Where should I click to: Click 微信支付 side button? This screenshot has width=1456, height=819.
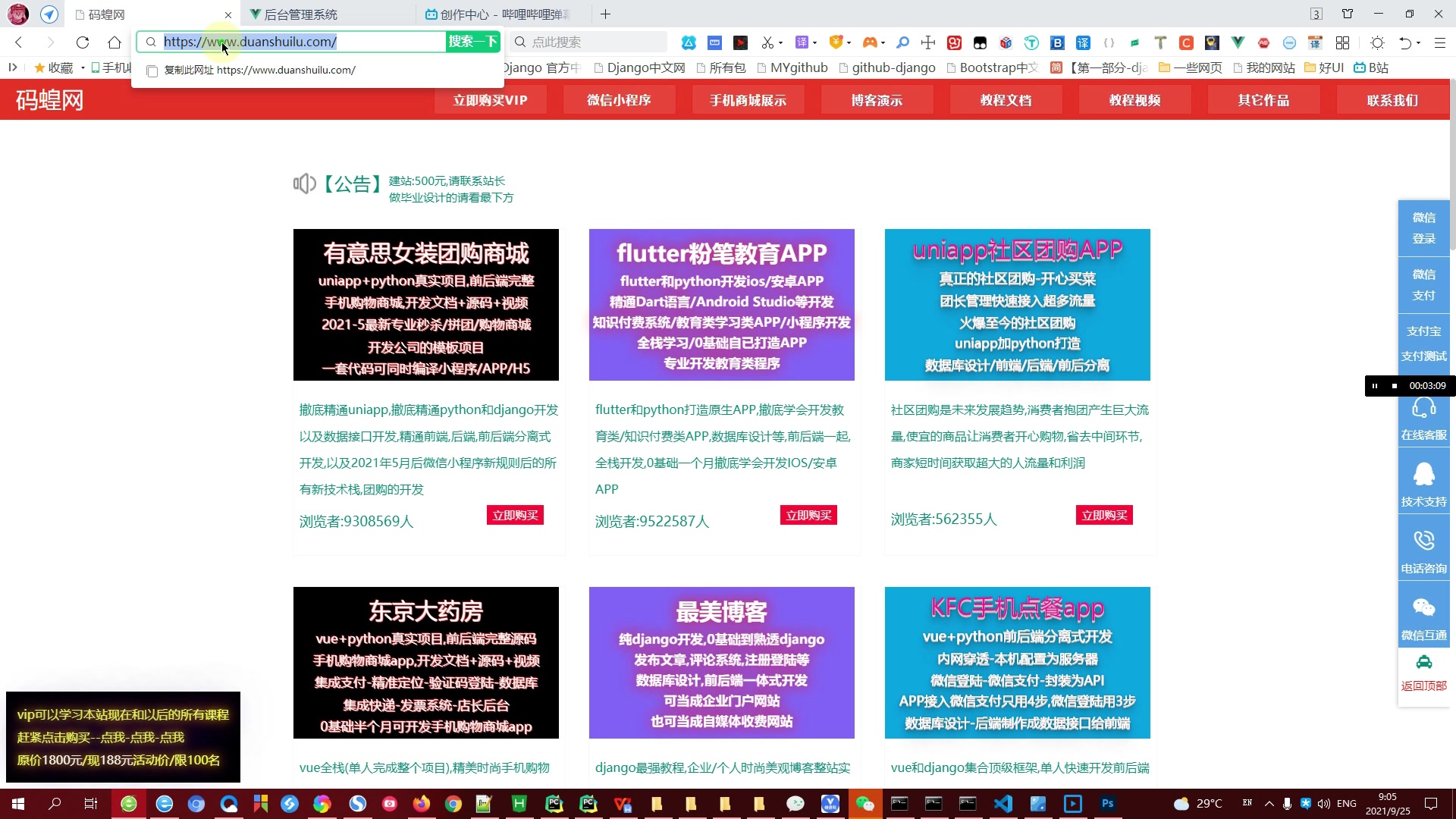1423,284
